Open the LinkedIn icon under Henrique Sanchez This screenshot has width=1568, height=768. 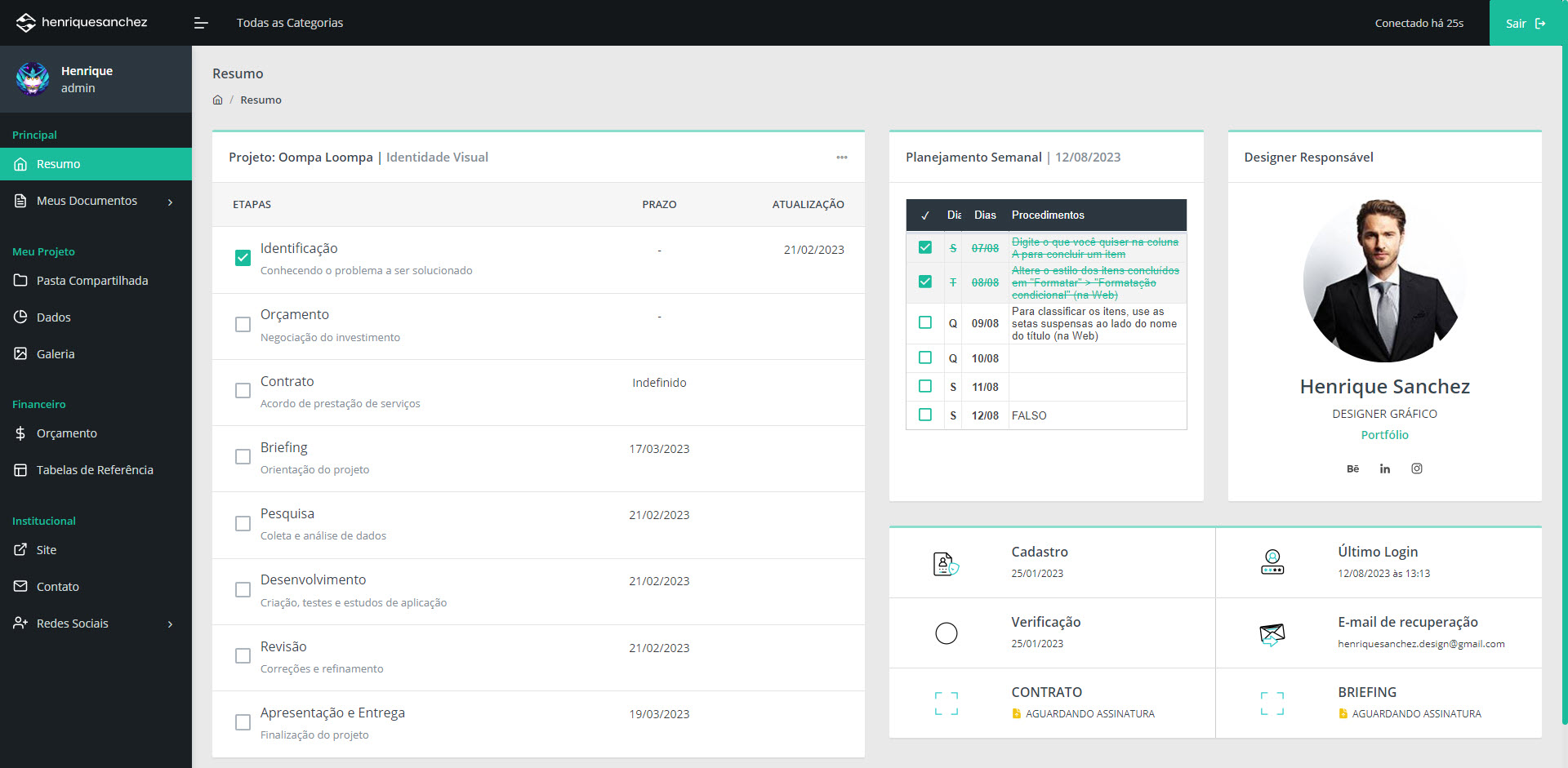click(x=1384, y=468)
